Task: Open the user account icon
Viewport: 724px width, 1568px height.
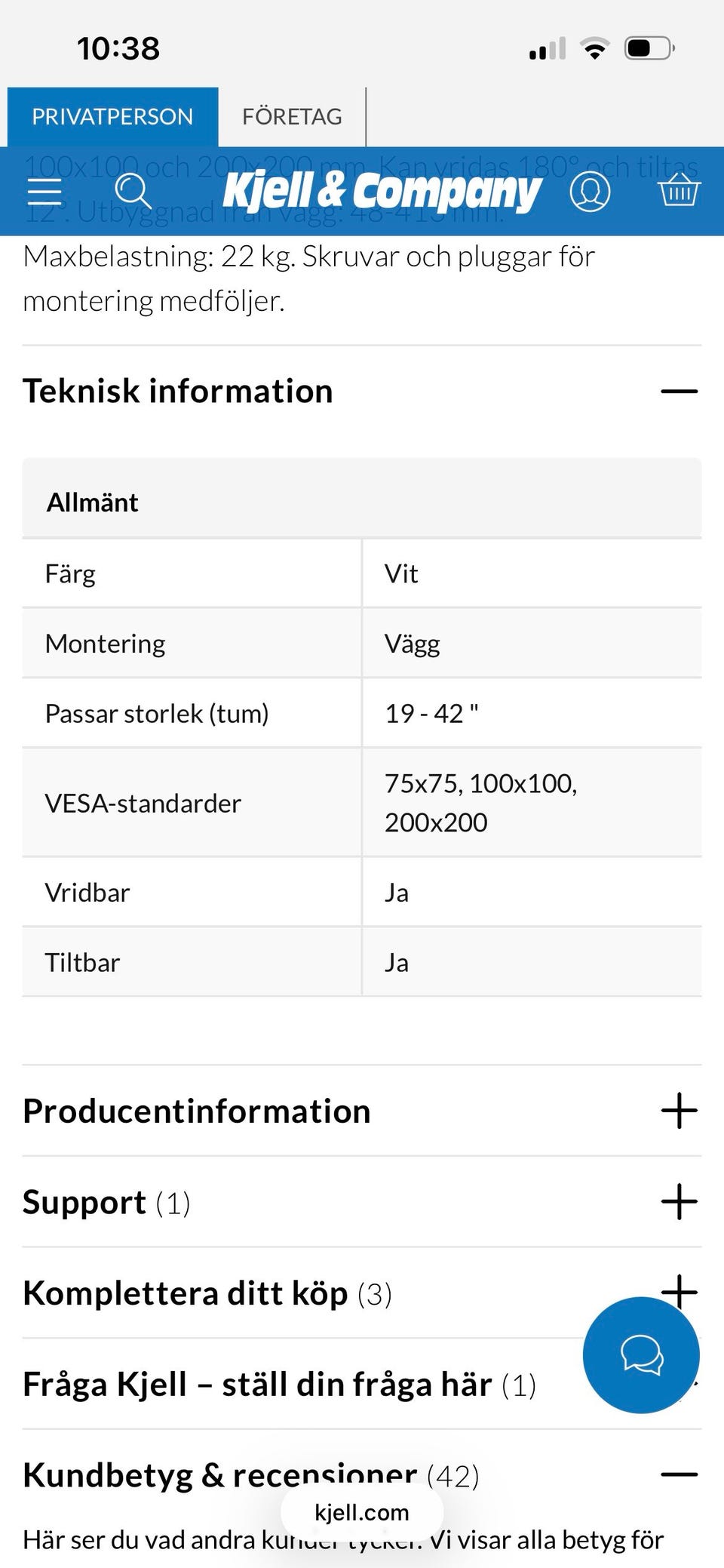Action: point(590,192)
